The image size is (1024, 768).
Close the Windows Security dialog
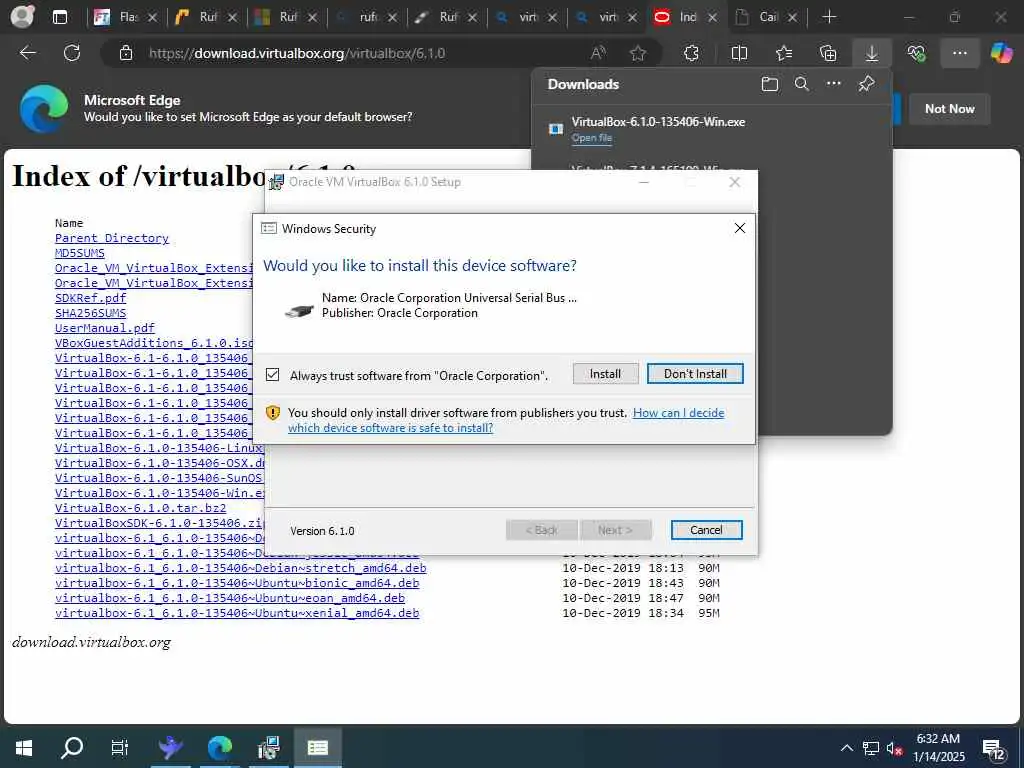click(x=739, y=228)
